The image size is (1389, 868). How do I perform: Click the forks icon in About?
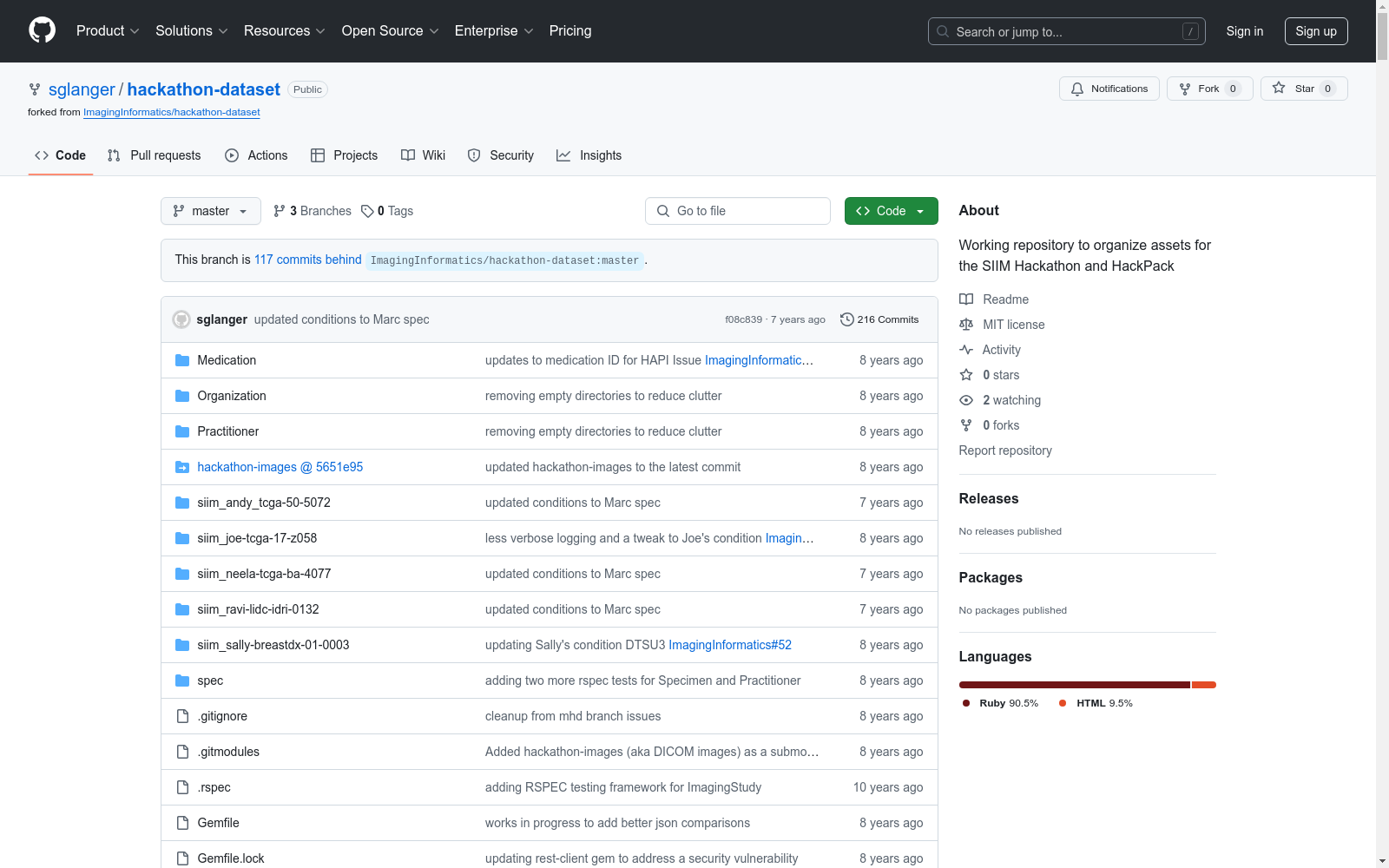(x=966, y=425)
